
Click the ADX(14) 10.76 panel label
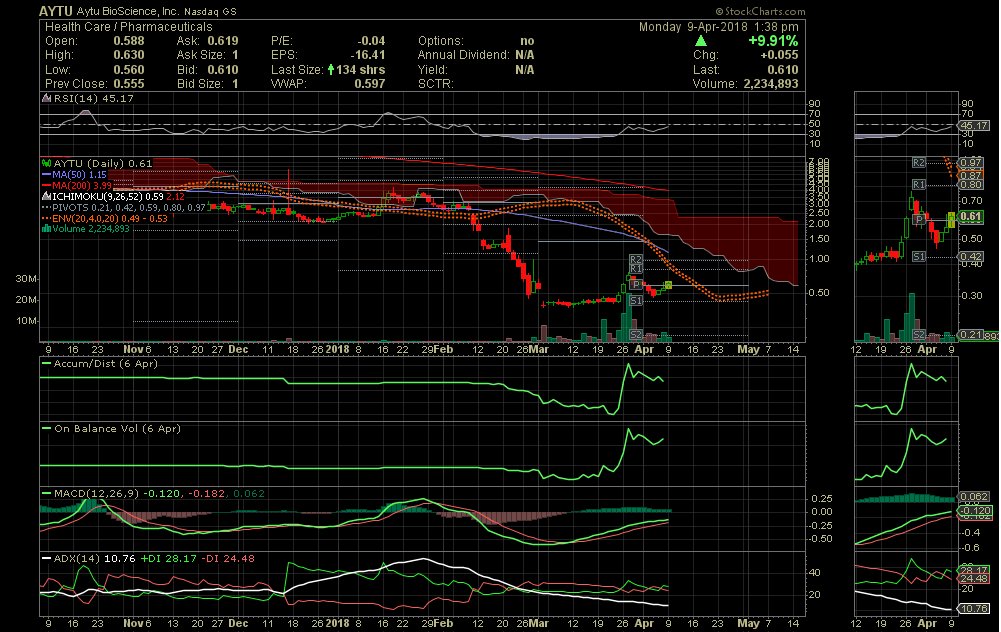pos(94,559)
